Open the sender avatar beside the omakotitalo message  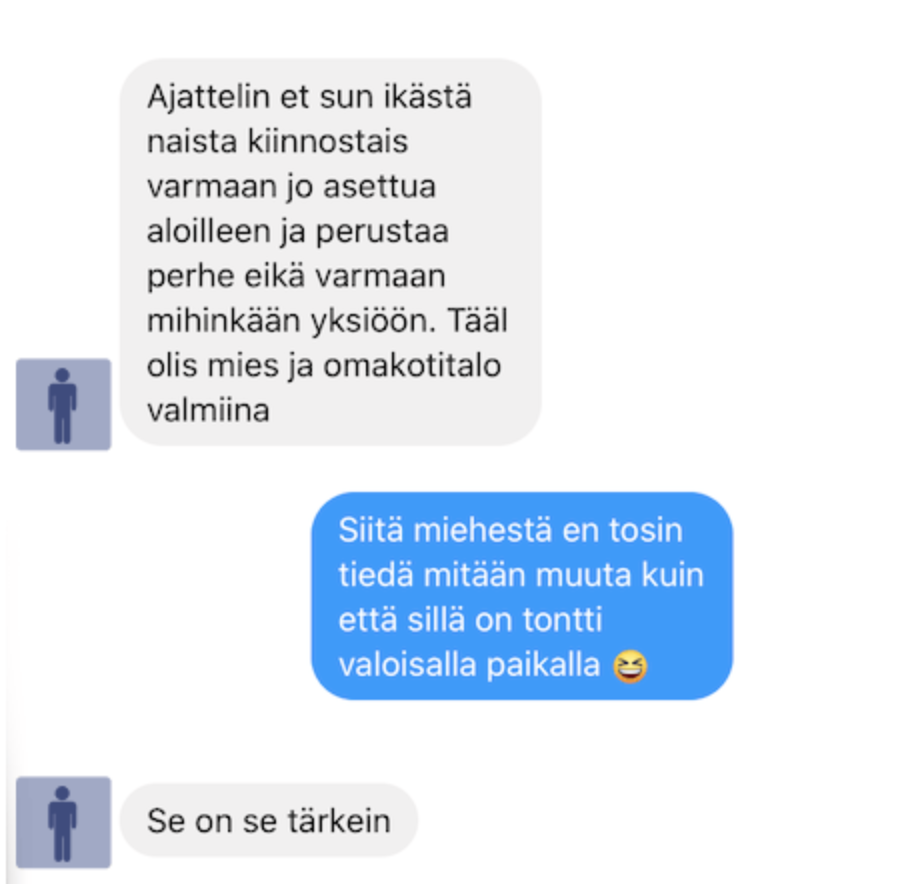tap(63, 405)
